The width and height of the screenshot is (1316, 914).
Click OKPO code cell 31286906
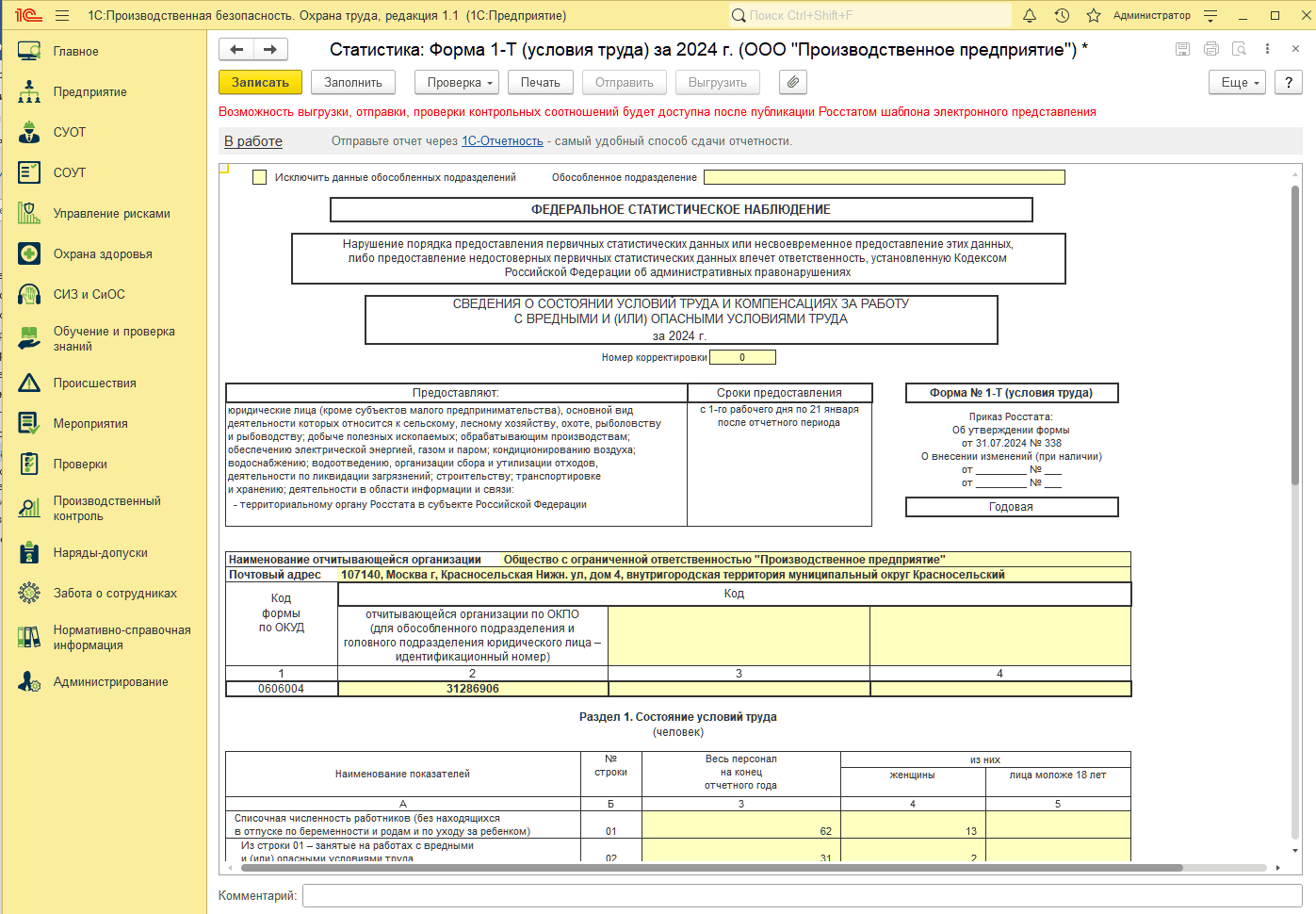pos(473,689)
